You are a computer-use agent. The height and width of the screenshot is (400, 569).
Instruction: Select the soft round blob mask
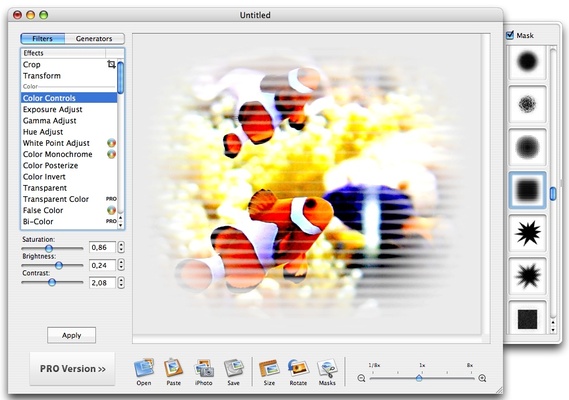[527, 62]
